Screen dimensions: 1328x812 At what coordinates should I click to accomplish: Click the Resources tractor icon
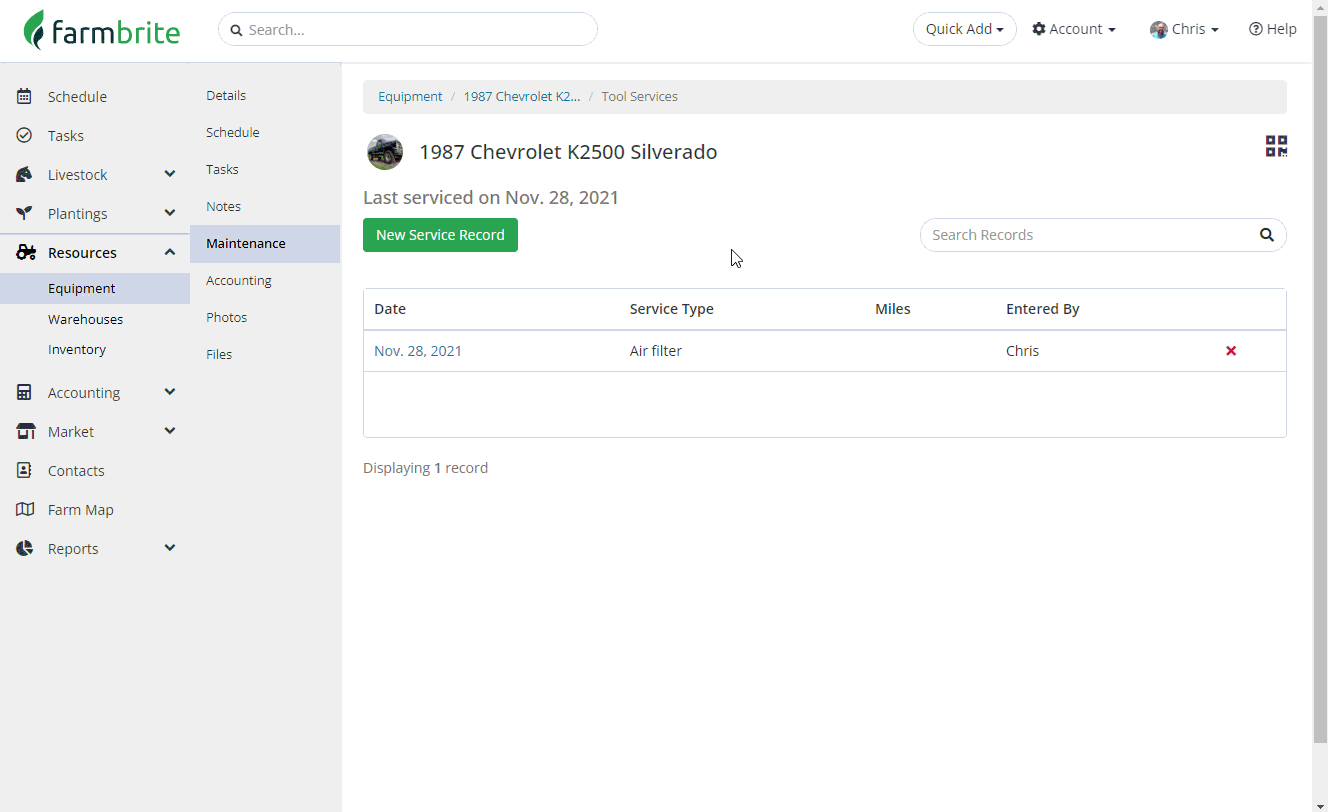tap(26, 253)
